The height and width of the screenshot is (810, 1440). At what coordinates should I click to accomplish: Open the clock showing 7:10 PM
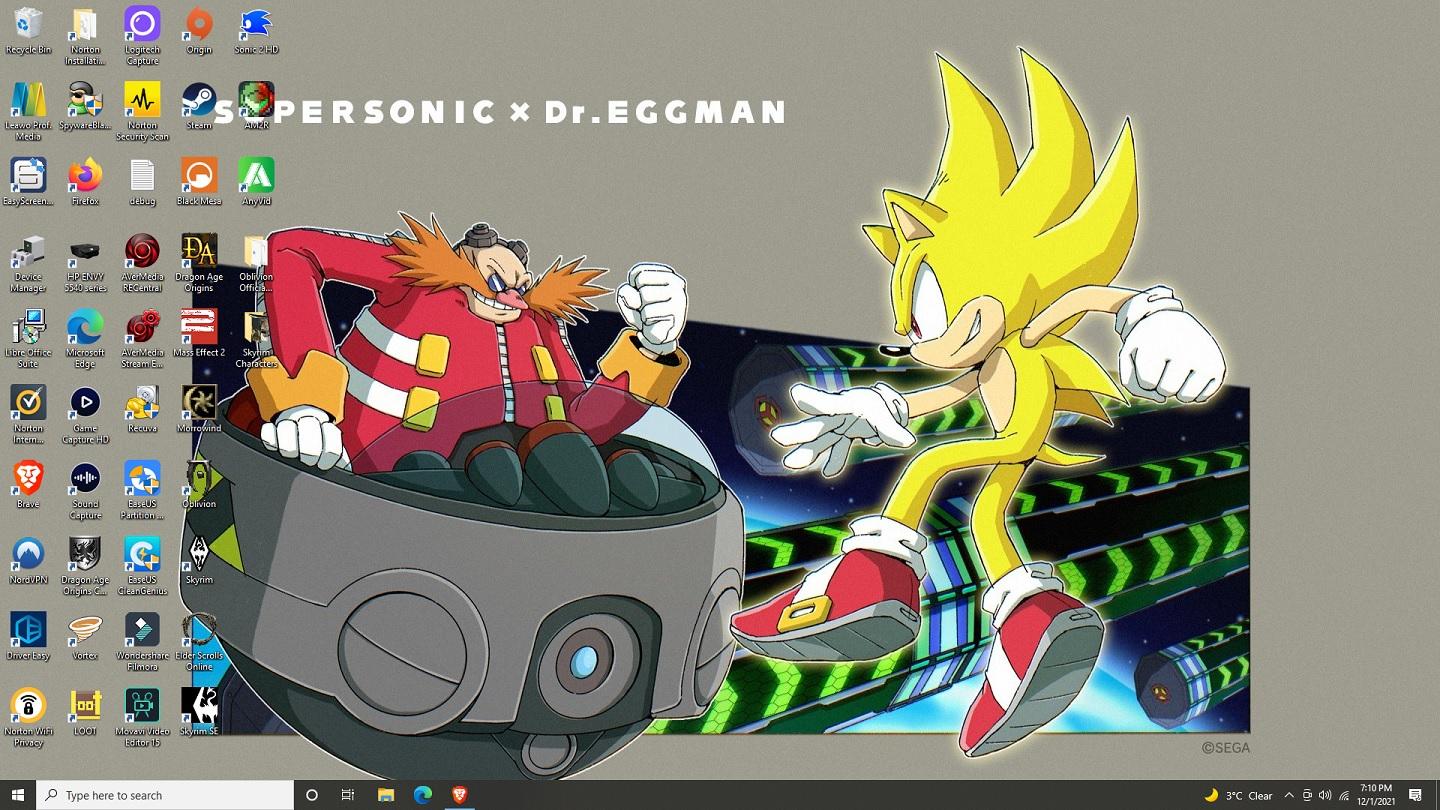[x=1375, y=795]
